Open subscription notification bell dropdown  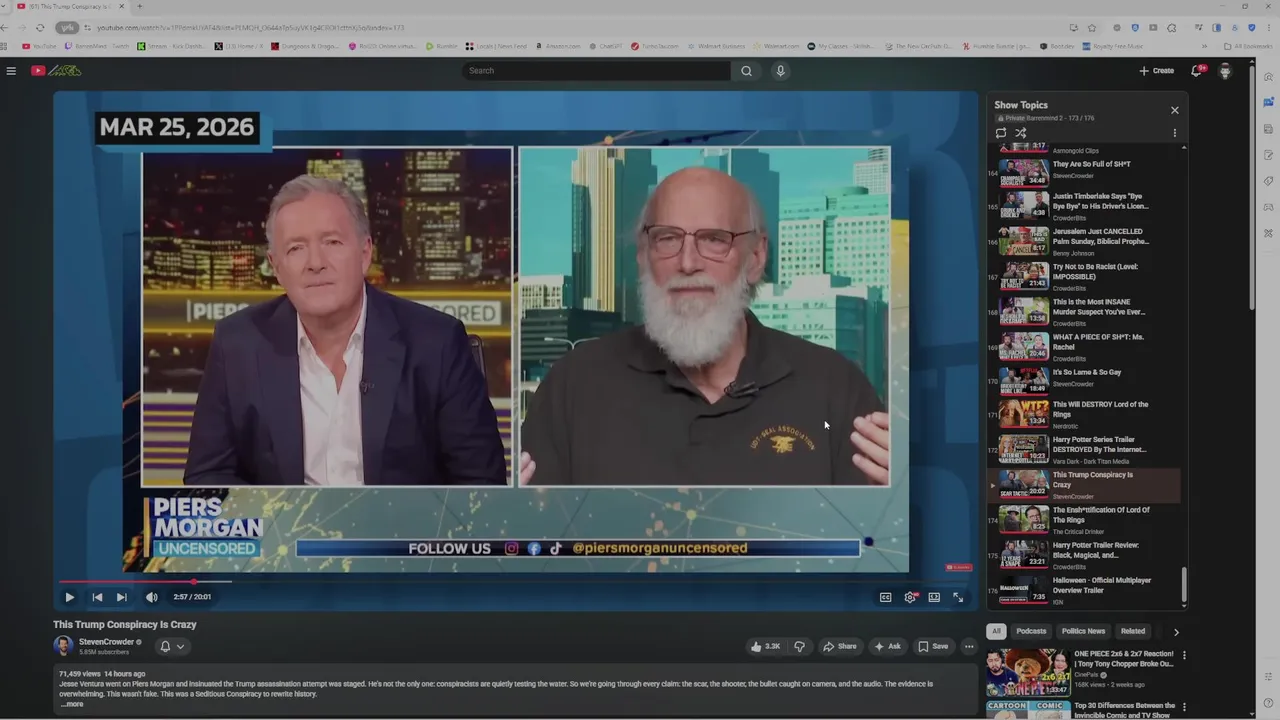[171, 646]
